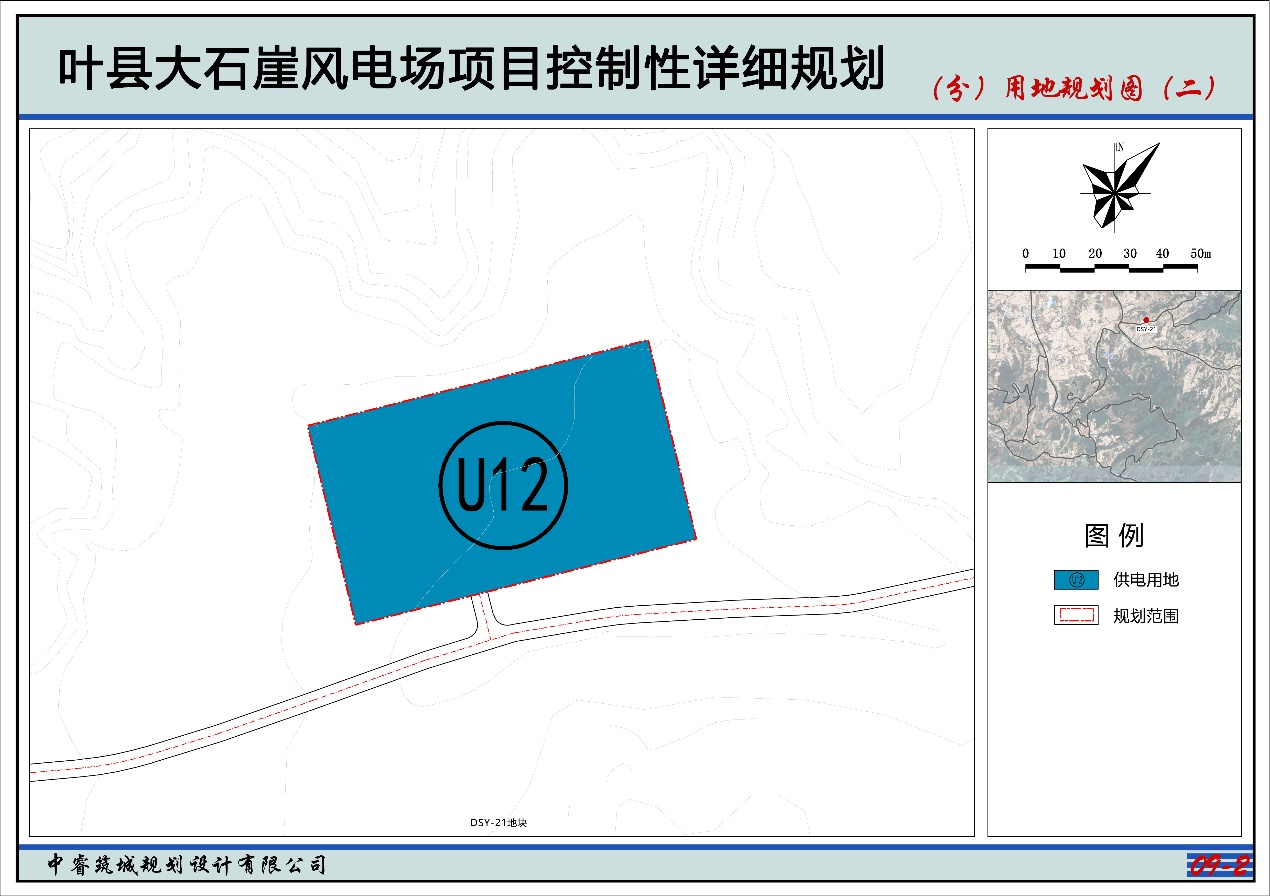
Task: Select the red dashed 规划范围 legend symbol
Action: [x=1076, y=616]
